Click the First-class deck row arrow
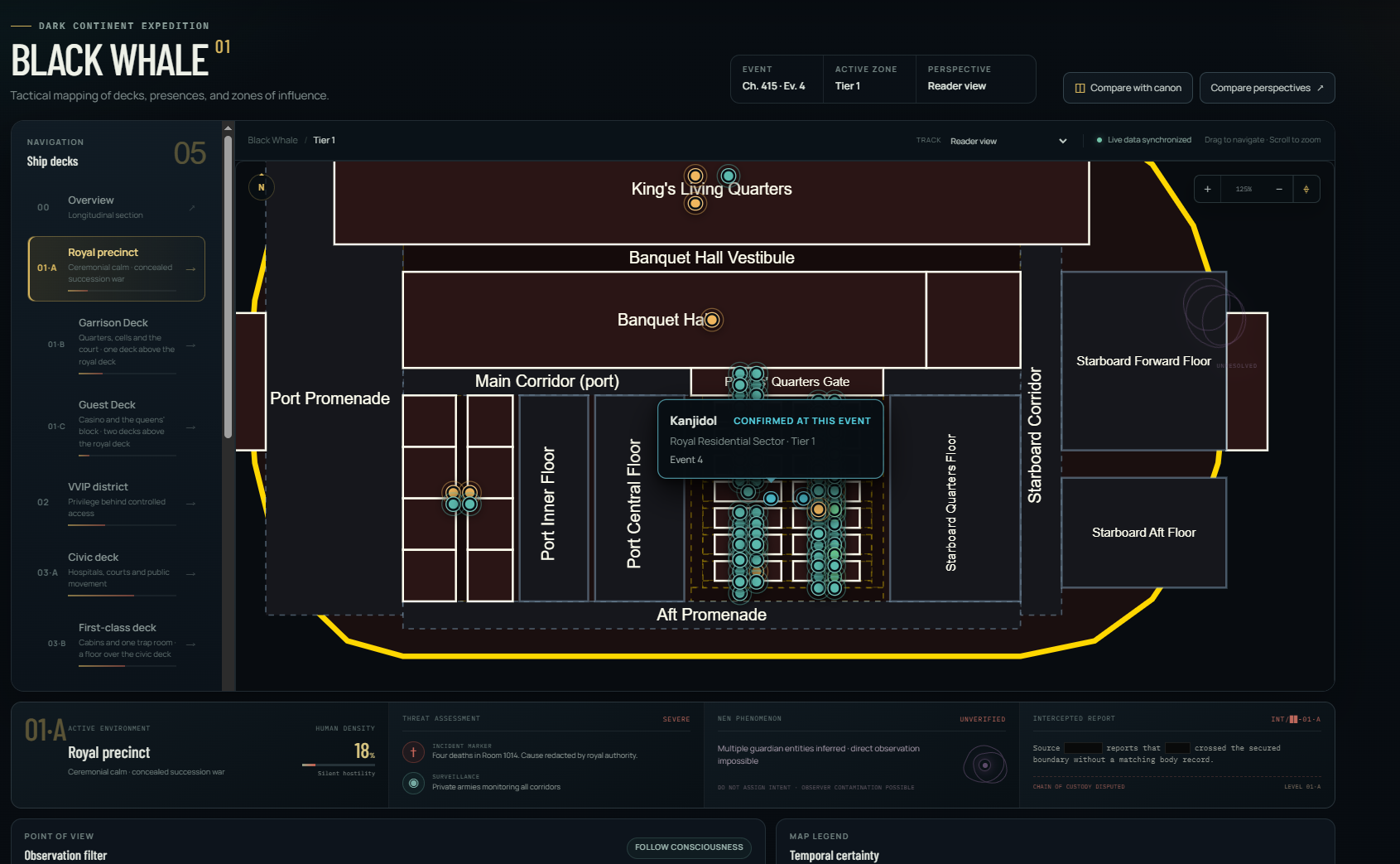1400x864 pixels. 190,644
